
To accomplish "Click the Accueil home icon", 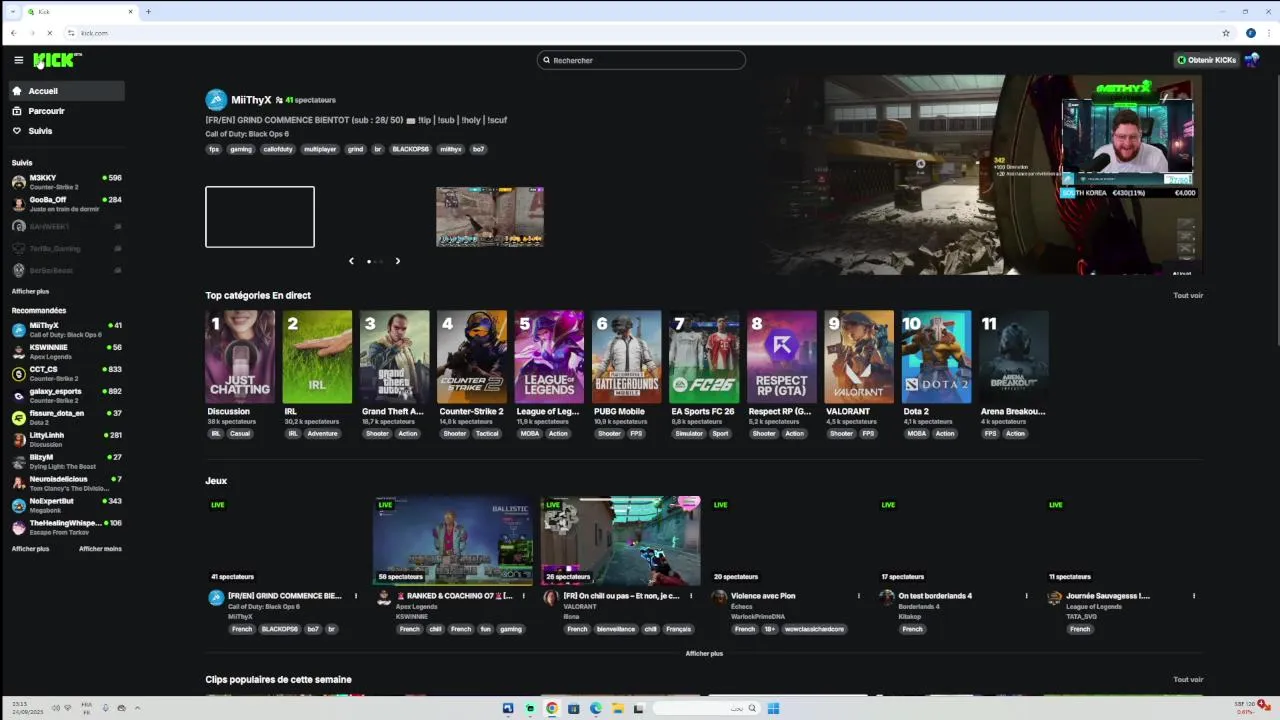I will click(17, 91).
